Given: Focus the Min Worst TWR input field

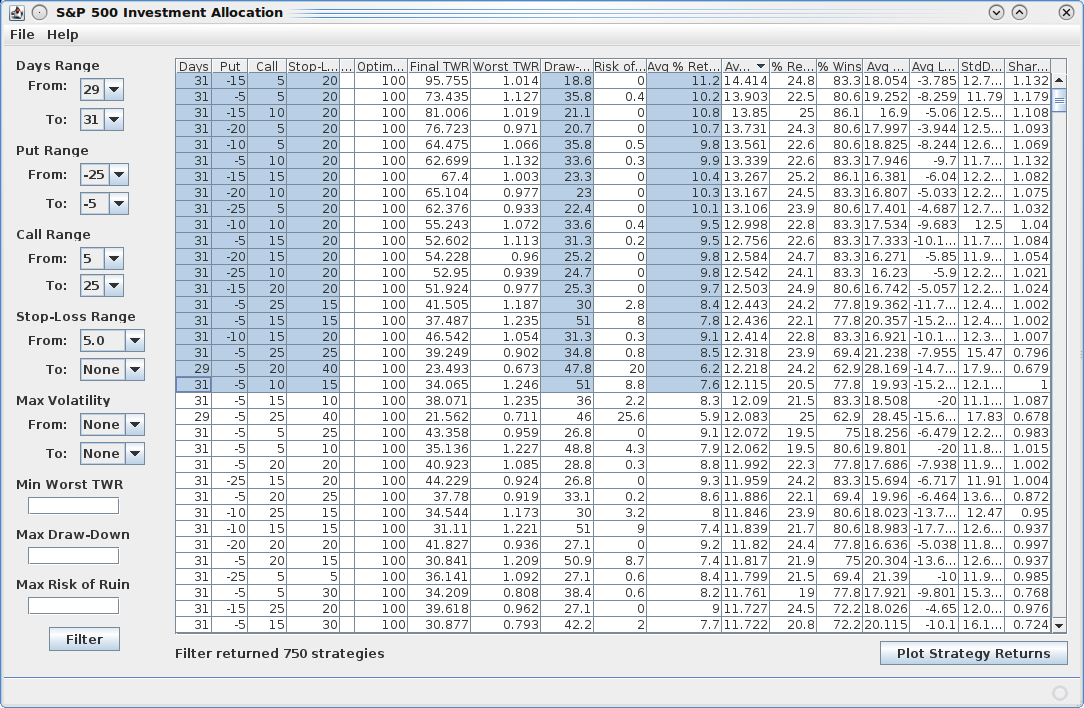Looking at the screenshot, I should coord(73,506).
